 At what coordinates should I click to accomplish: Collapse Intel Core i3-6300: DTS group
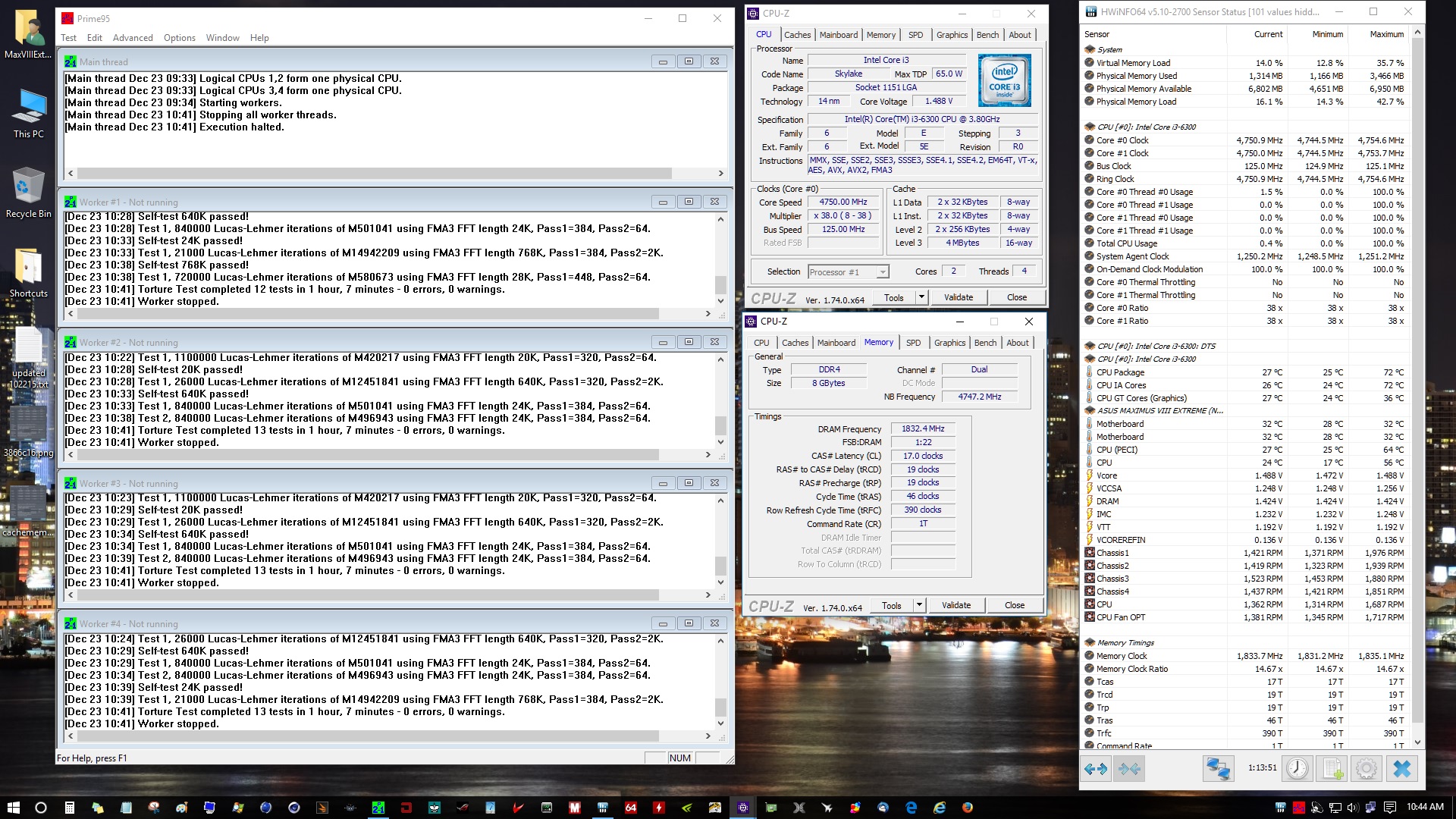coord(1090,346)
